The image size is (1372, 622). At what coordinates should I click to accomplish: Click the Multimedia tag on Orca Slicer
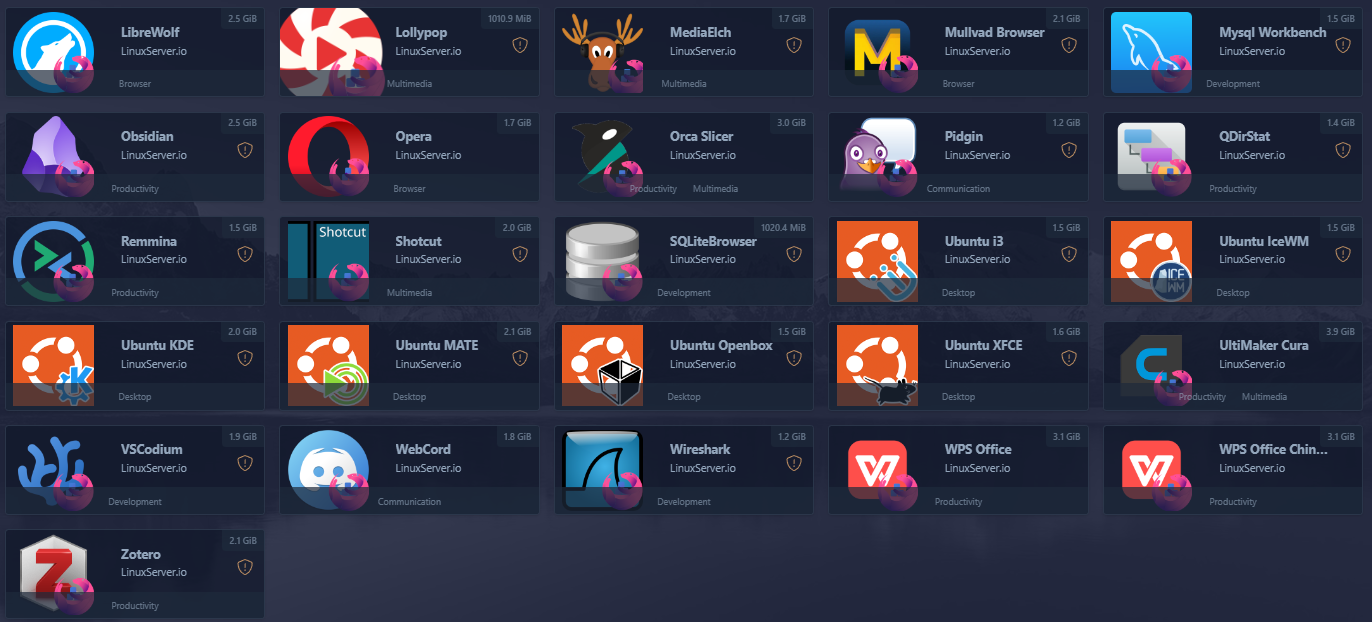point(715,189)
